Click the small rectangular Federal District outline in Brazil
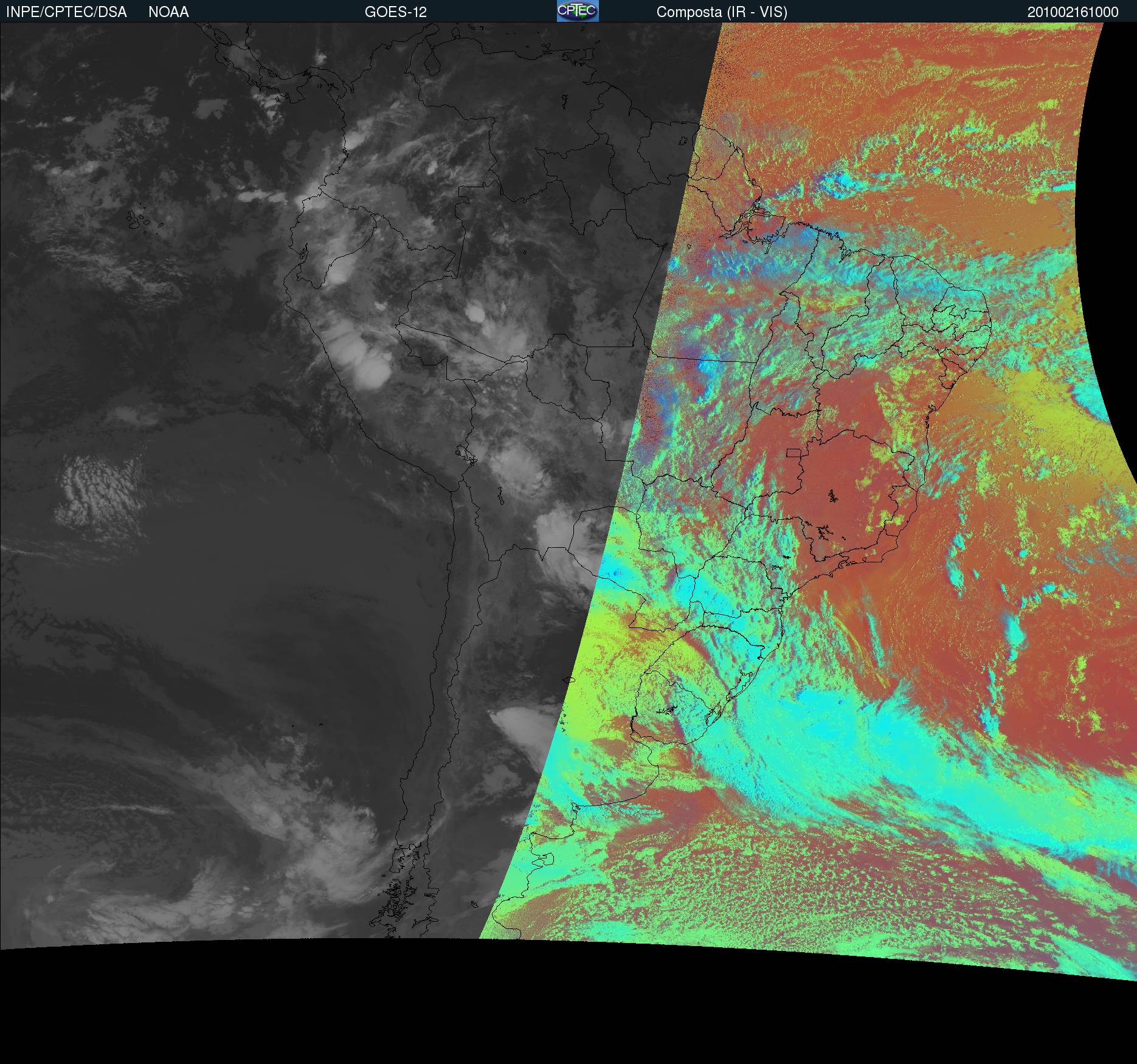Image resolution: width=1137 pixels, height=1064 pixels. tap(794, 452)
